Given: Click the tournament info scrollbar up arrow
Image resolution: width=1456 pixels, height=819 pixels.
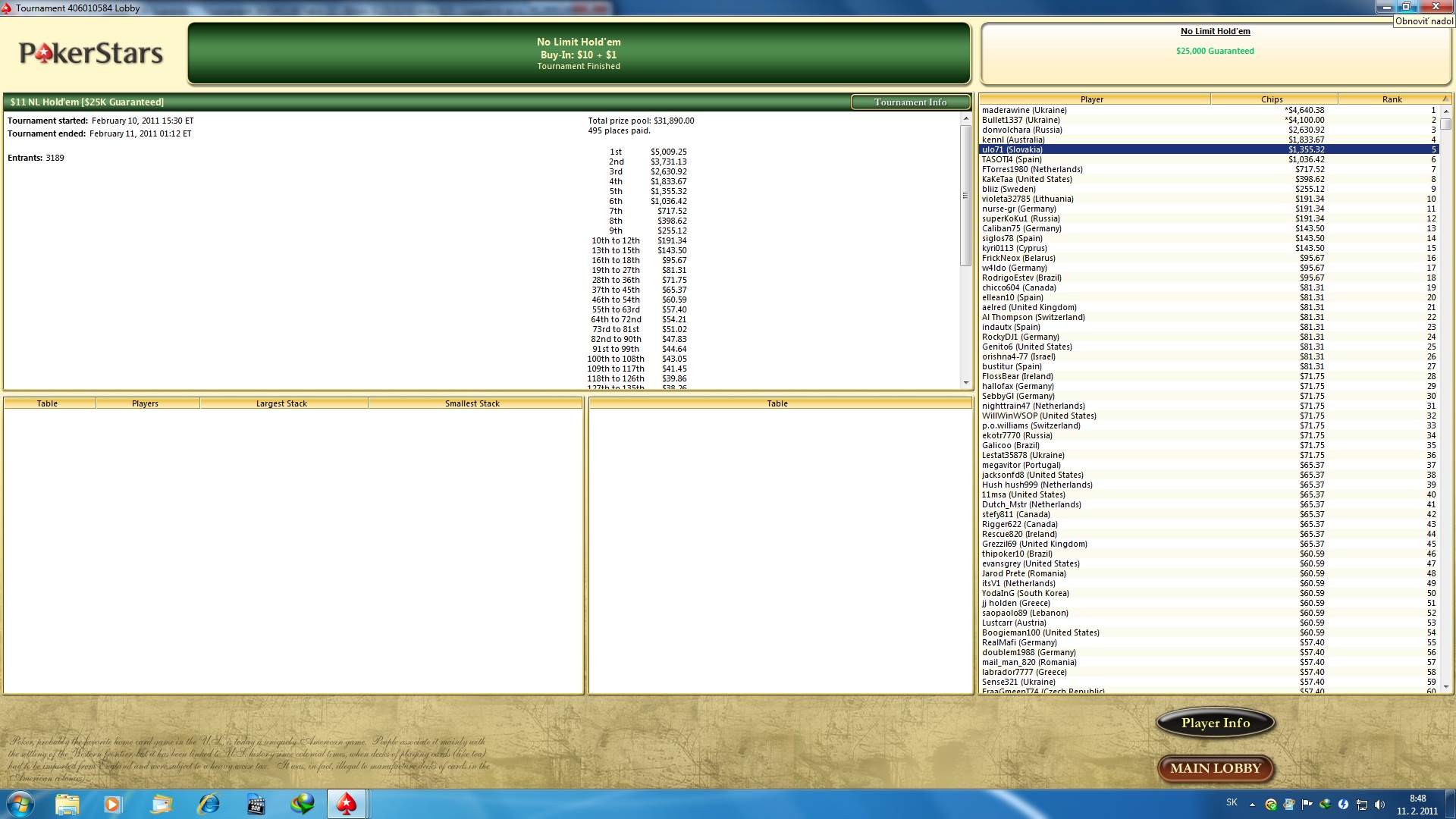Looking at the screenshot, I should click(x=965, y=119).
